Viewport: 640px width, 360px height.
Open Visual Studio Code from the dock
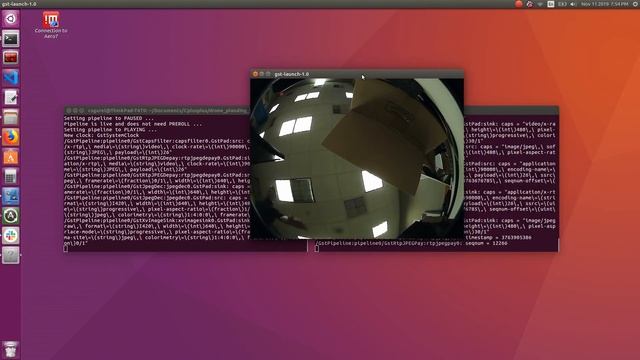pyautogui.click(x=11, y=78)
